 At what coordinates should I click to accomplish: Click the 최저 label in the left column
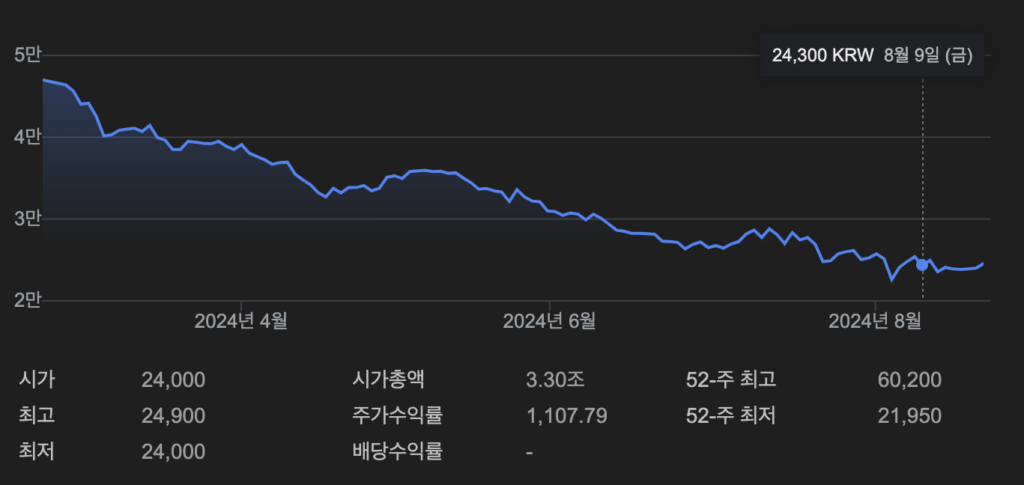[36, 452]
